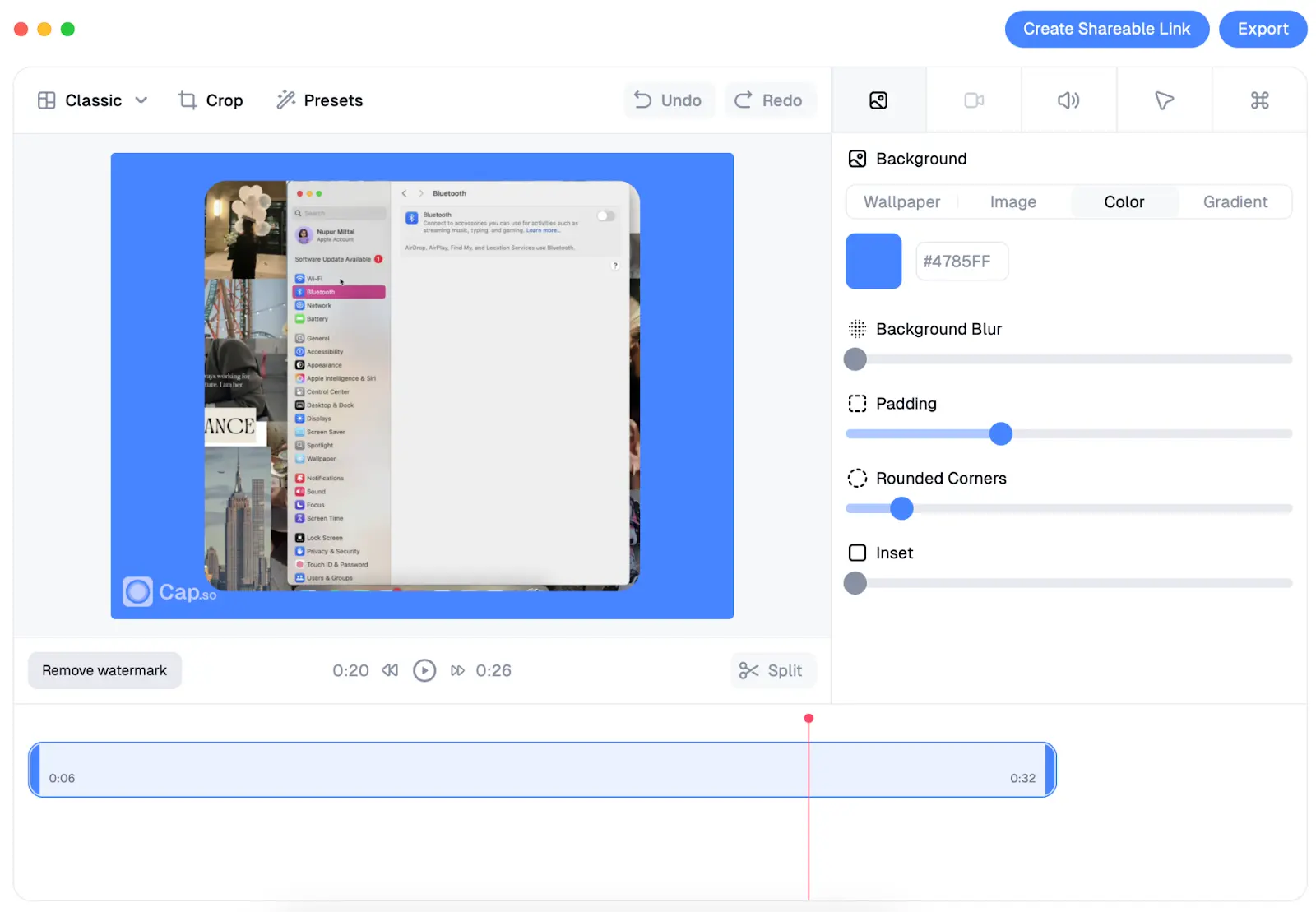Open the audio settings tab icon
Viewport: 1316px width, 912px height.
(1068, 100)
